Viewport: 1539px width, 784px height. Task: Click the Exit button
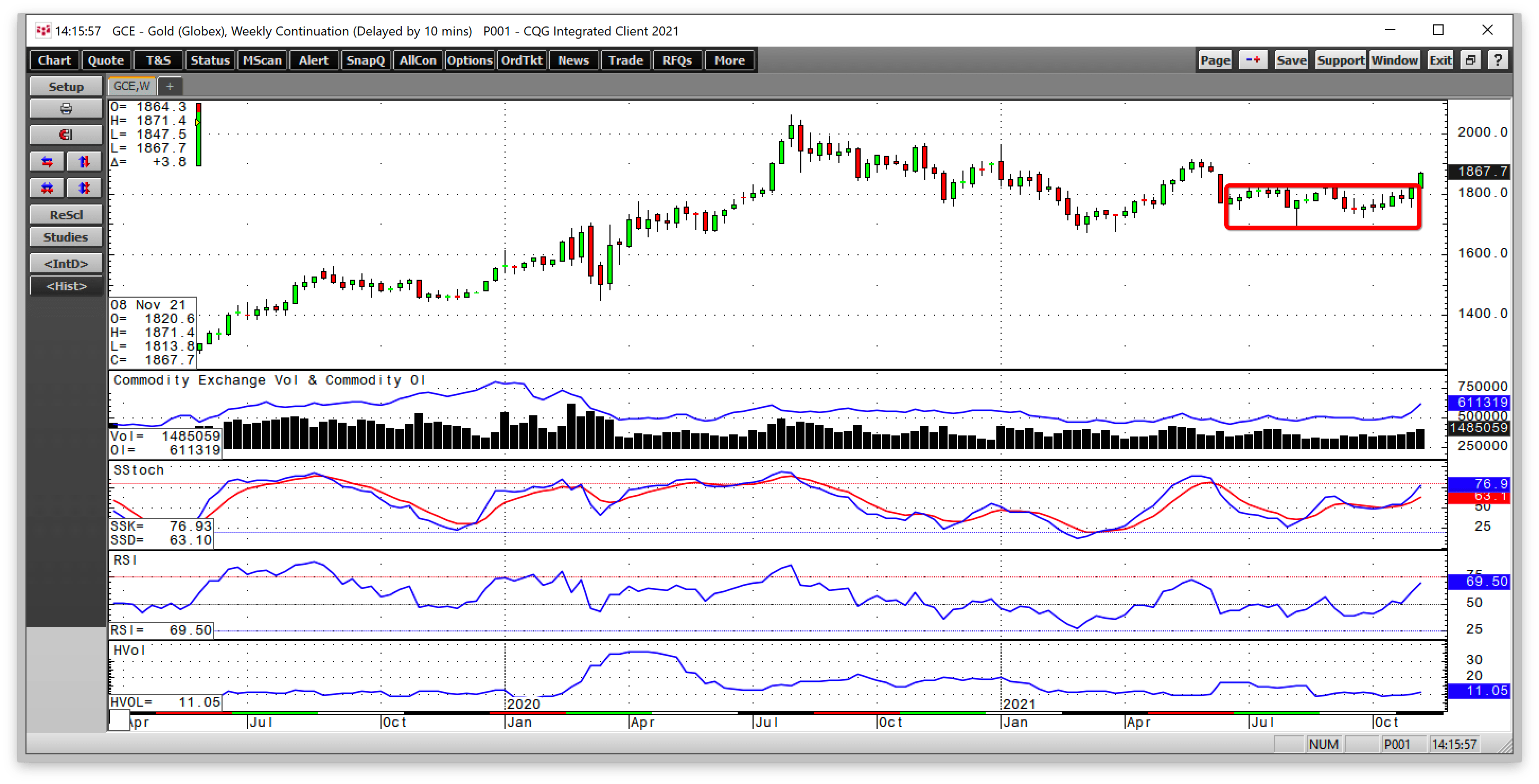(1440, 60)
